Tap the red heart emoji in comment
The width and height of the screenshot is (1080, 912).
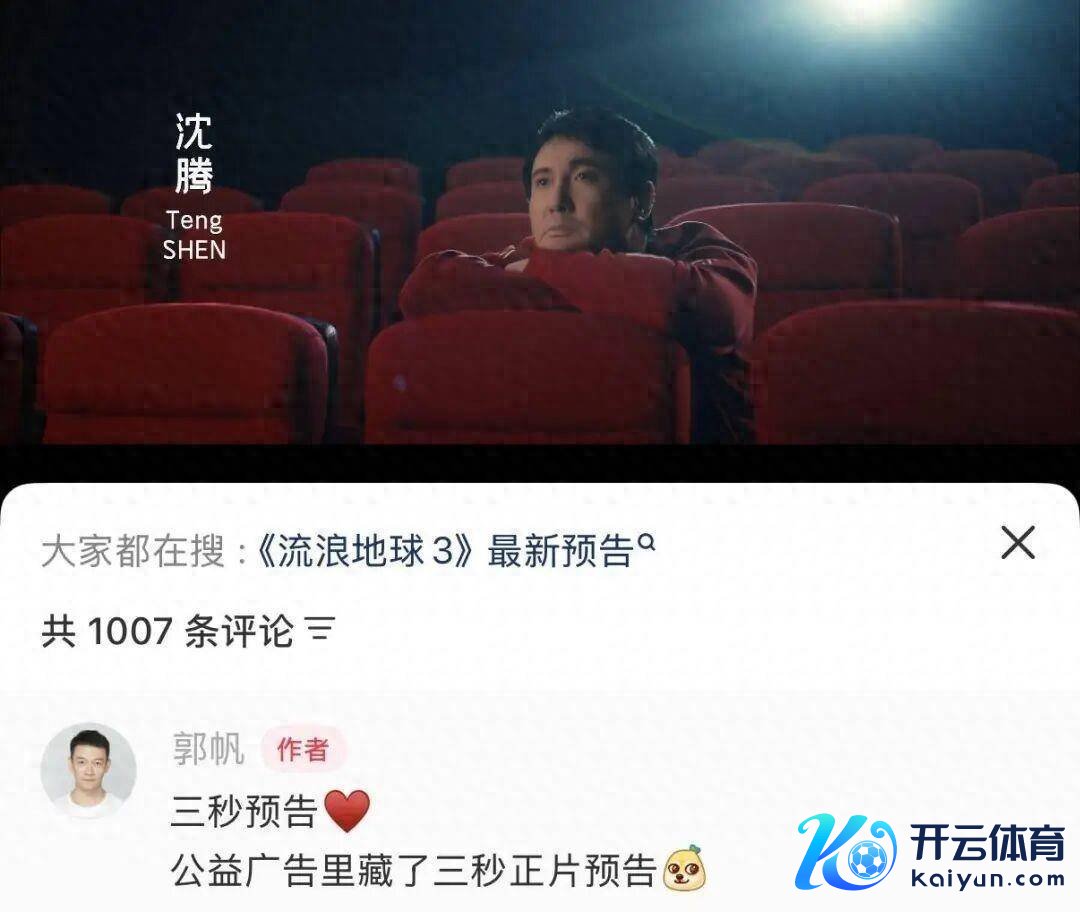[x=346, y=810]
